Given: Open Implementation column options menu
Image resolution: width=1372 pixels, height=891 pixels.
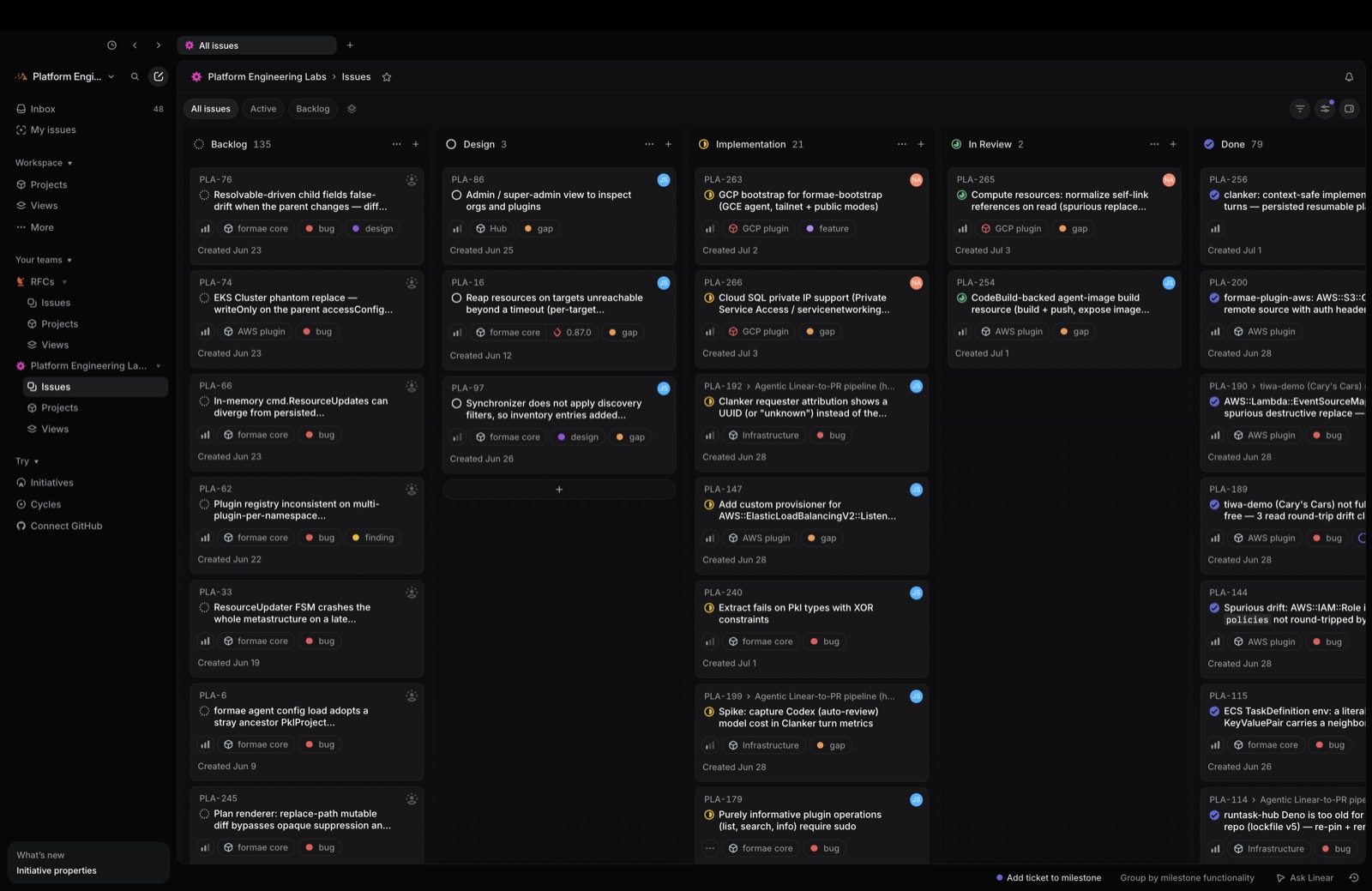Looking at the screenshot, I should pyautogui.click(x=901, y=144).
